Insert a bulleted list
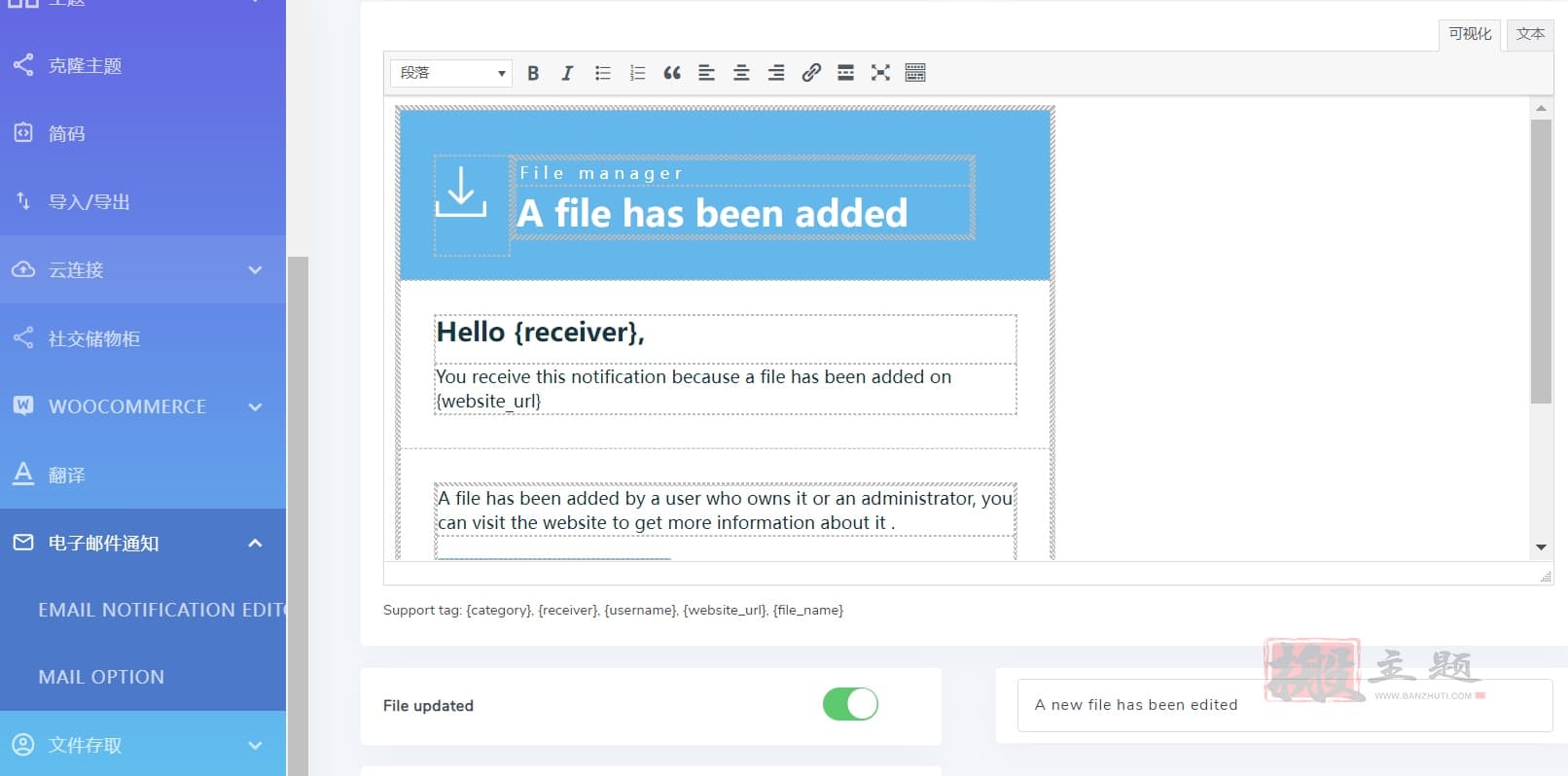The image size is (1568, 776). pyautogui.click(x=602, y=73)
